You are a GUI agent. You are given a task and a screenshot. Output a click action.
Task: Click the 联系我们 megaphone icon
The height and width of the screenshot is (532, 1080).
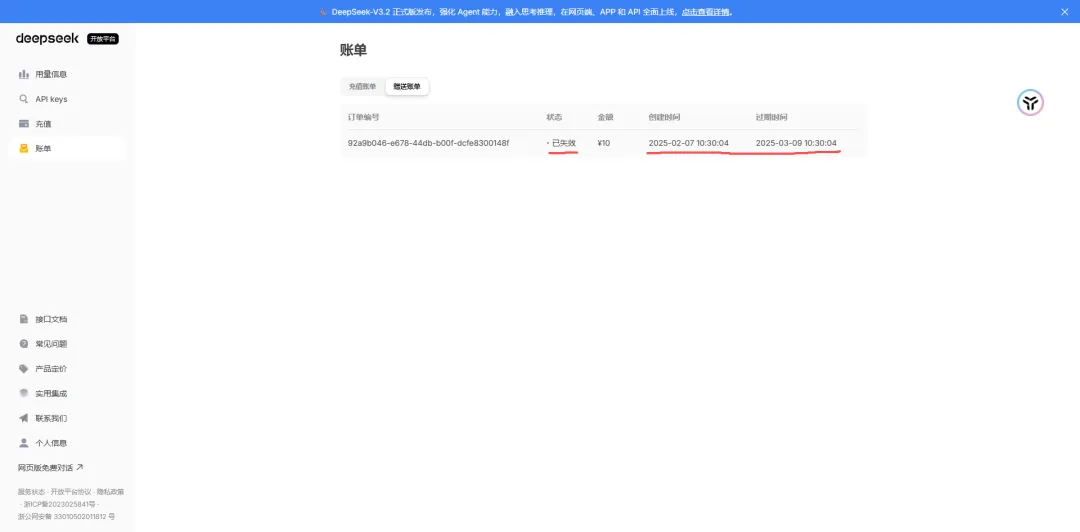point(23,418)
